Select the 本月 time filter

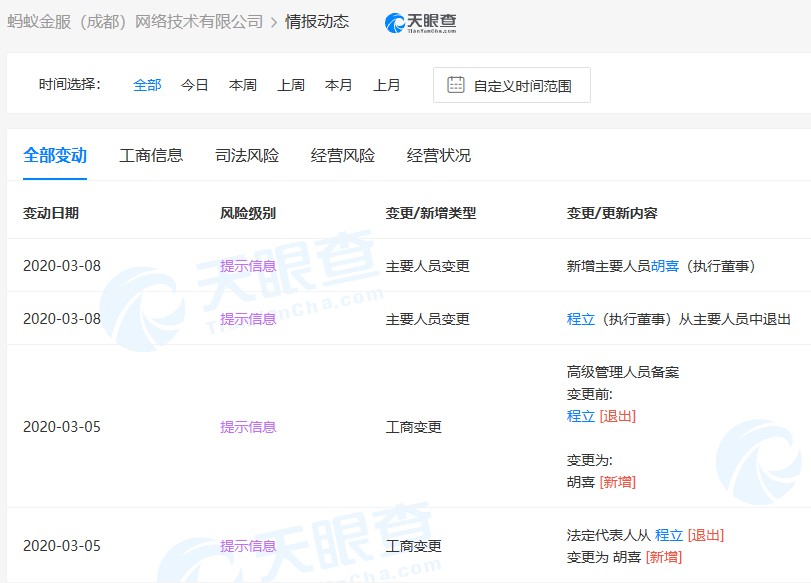click(338, 85)
